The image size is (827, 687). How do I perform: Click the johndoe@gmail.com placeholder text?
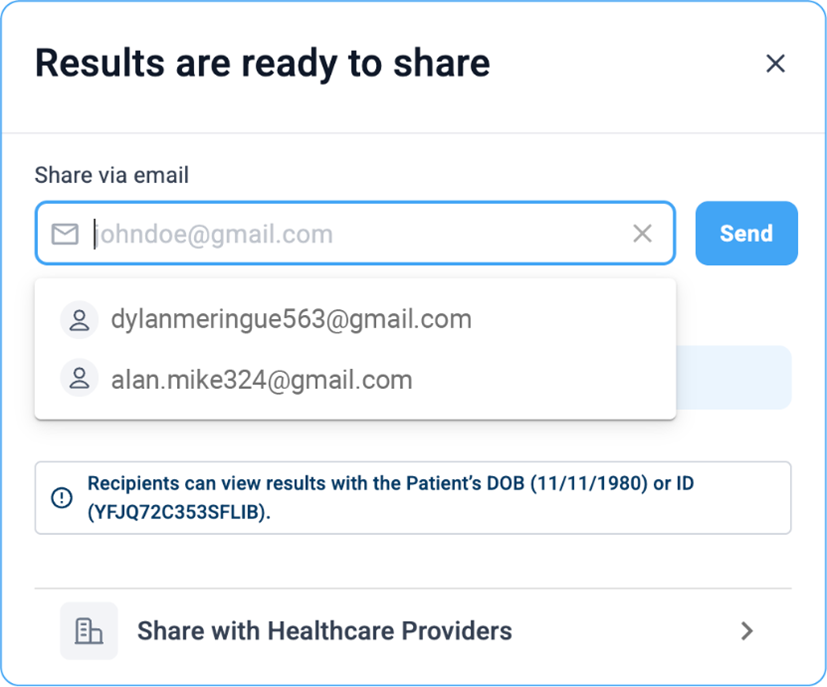pyautogui.click(x=215, y=234)
